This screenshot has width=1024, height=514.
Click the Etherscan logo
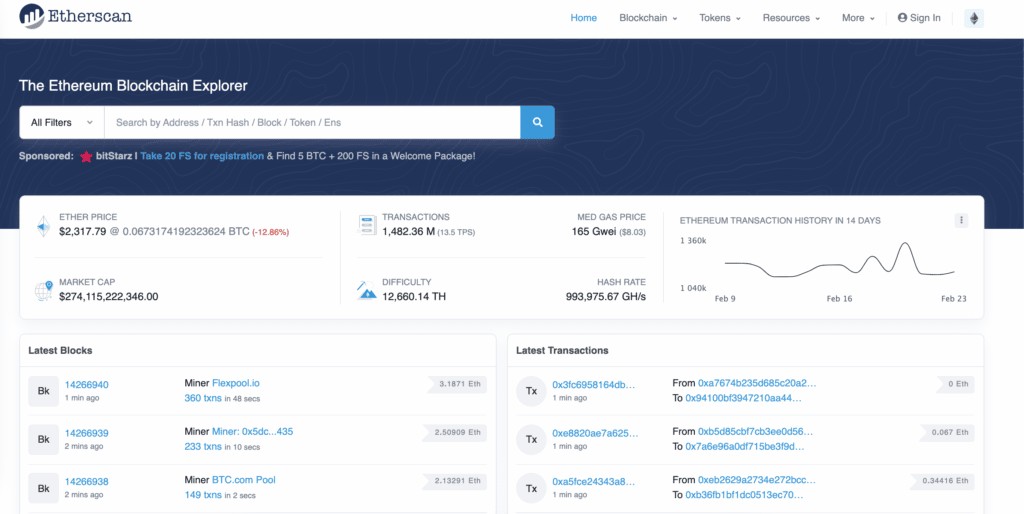coord(75,17)
